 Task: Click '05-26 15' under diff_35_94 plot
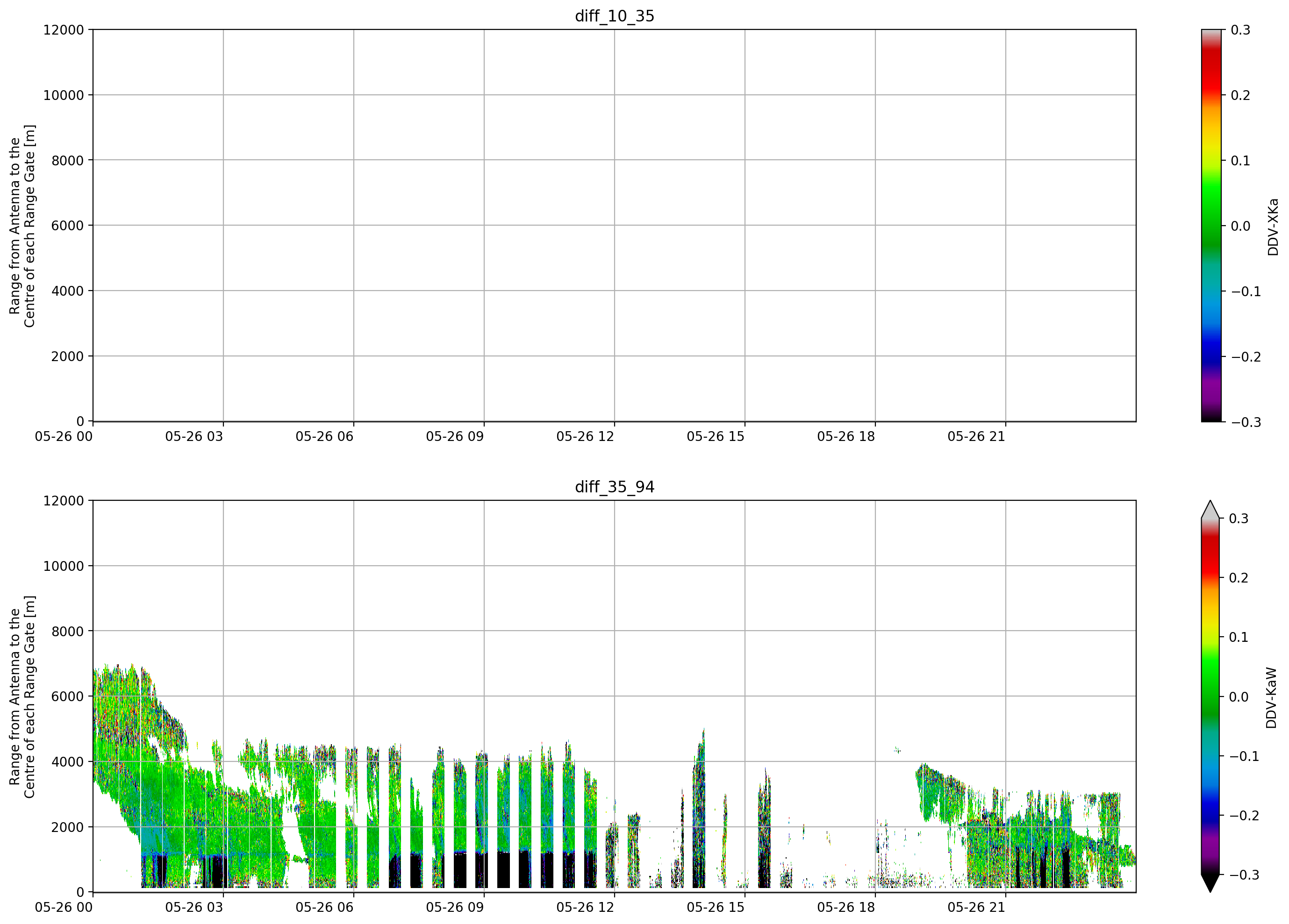(716, 907)
